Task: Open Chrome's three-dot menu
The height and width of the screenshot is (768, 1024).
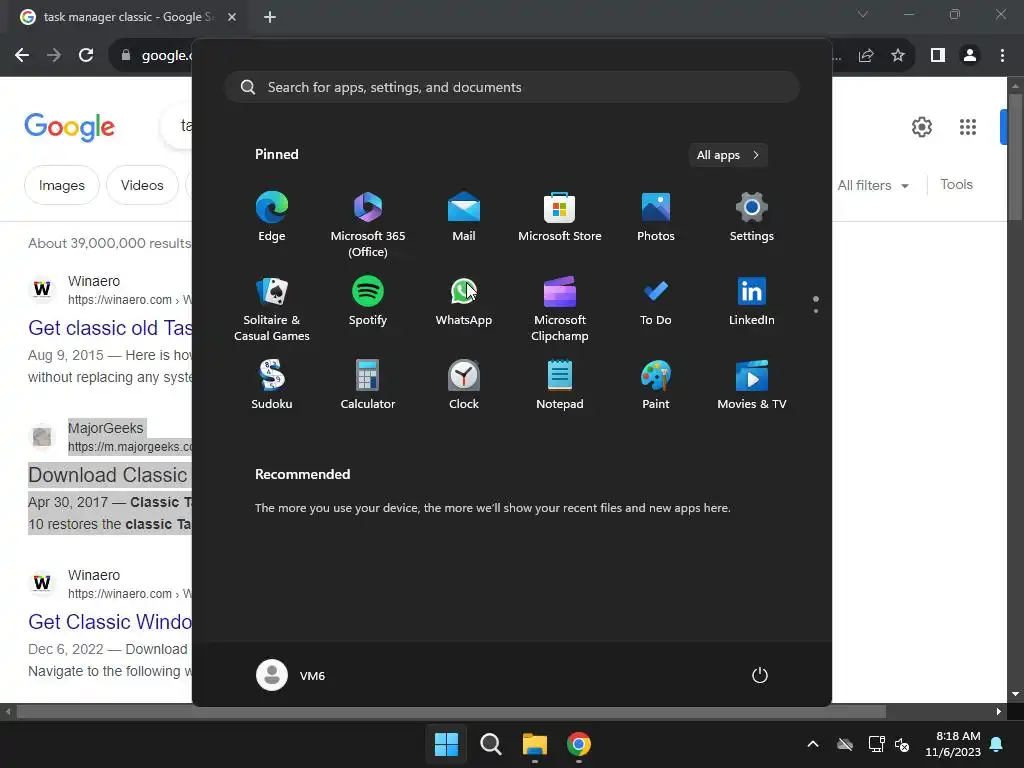Action: coord(1002,56)
